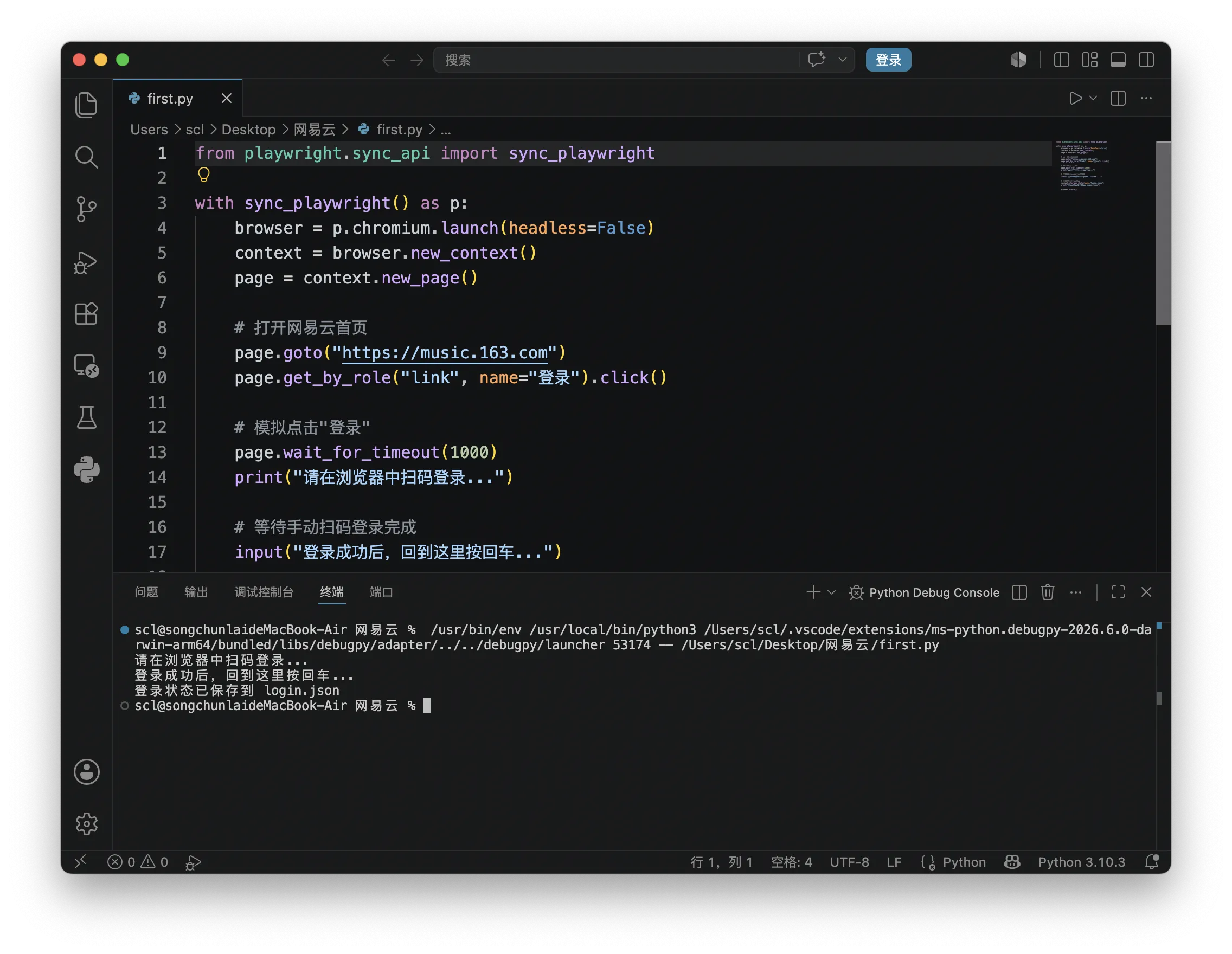Image resolution: width=1232 pixels, height=954 pixels.
Task: Click the agent sessions icon in title bar
Action: [1018, 59]
